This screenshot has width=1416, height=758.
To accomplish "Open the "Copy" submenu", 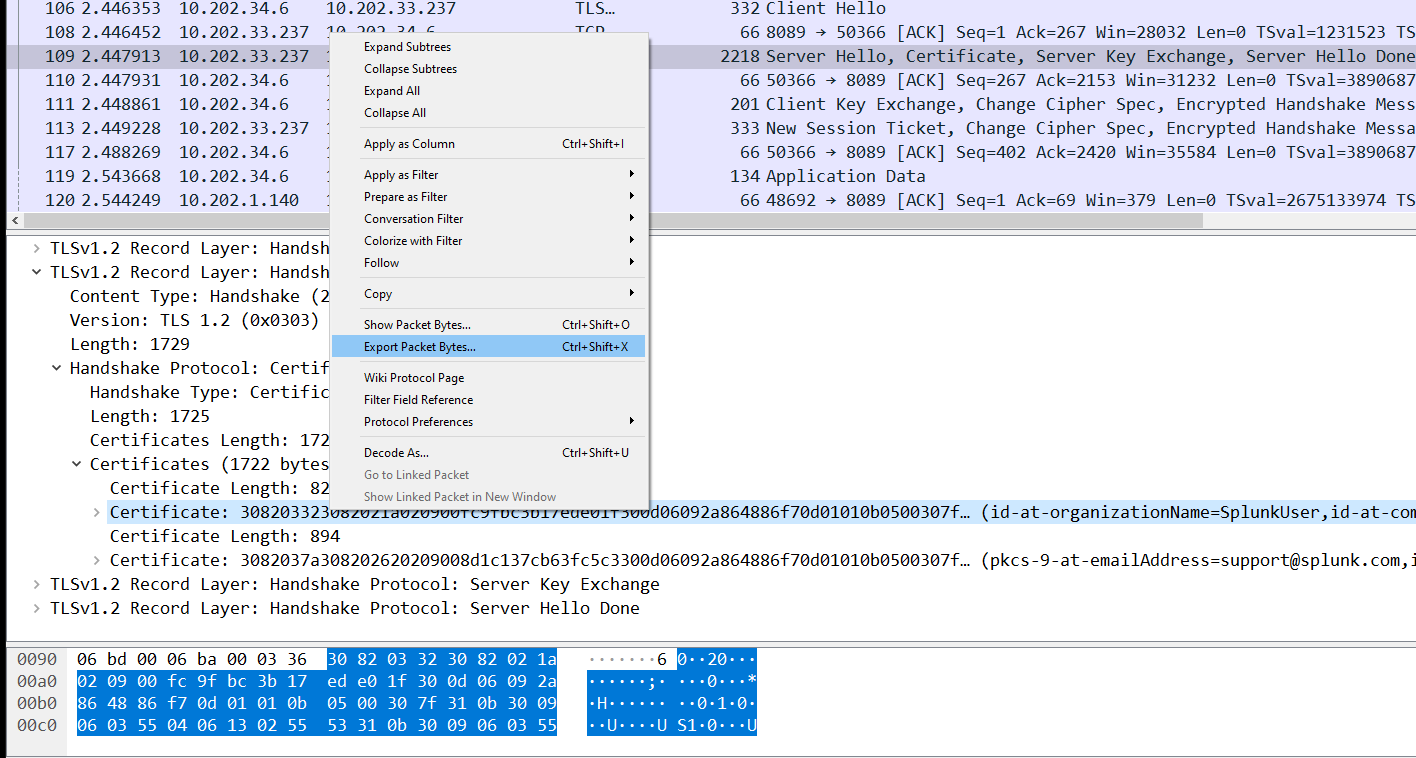I will click(x=378, y=293).
